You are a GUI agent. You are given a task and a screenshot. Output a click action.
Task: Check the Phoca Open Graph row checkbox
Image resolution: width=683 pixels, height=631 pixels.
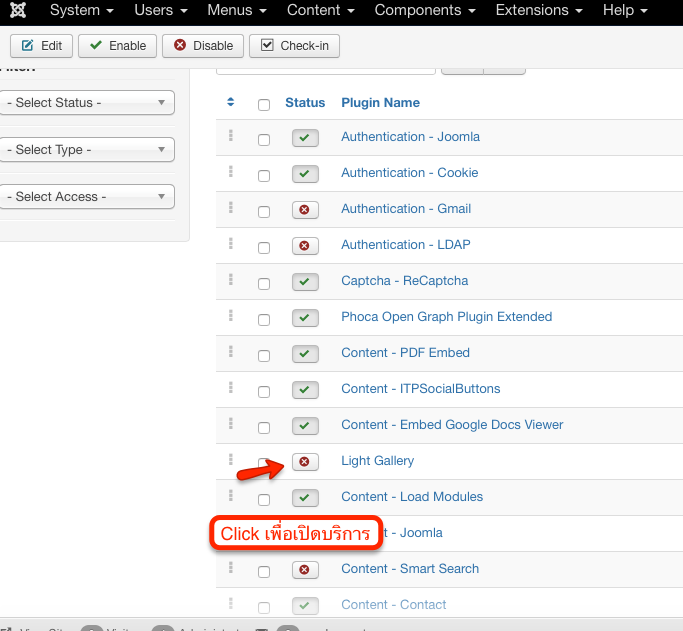(x=264, y=320)
